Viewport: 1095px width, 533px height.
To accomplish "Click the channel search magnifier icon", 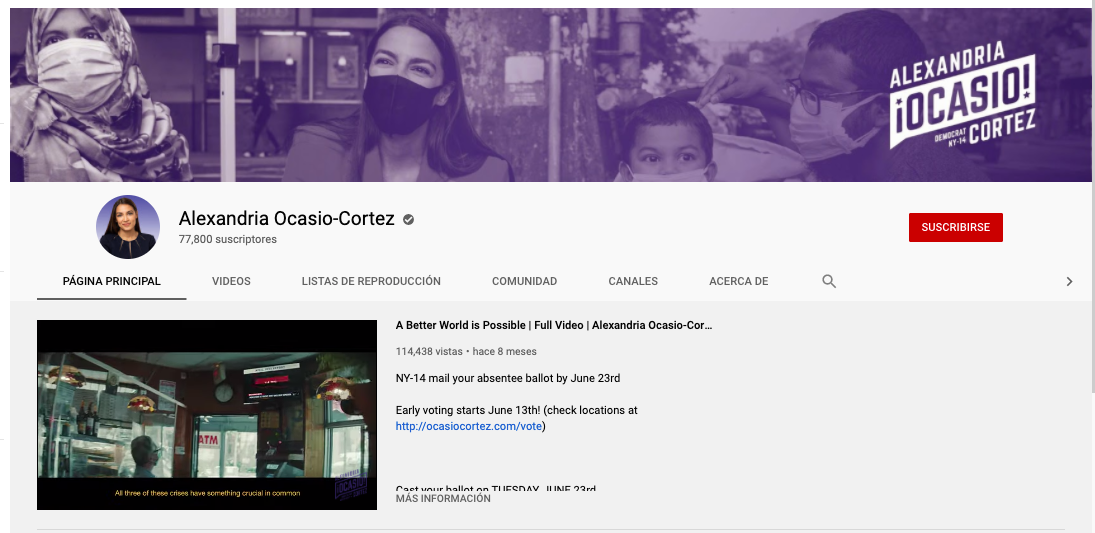I will coord(829,282).
